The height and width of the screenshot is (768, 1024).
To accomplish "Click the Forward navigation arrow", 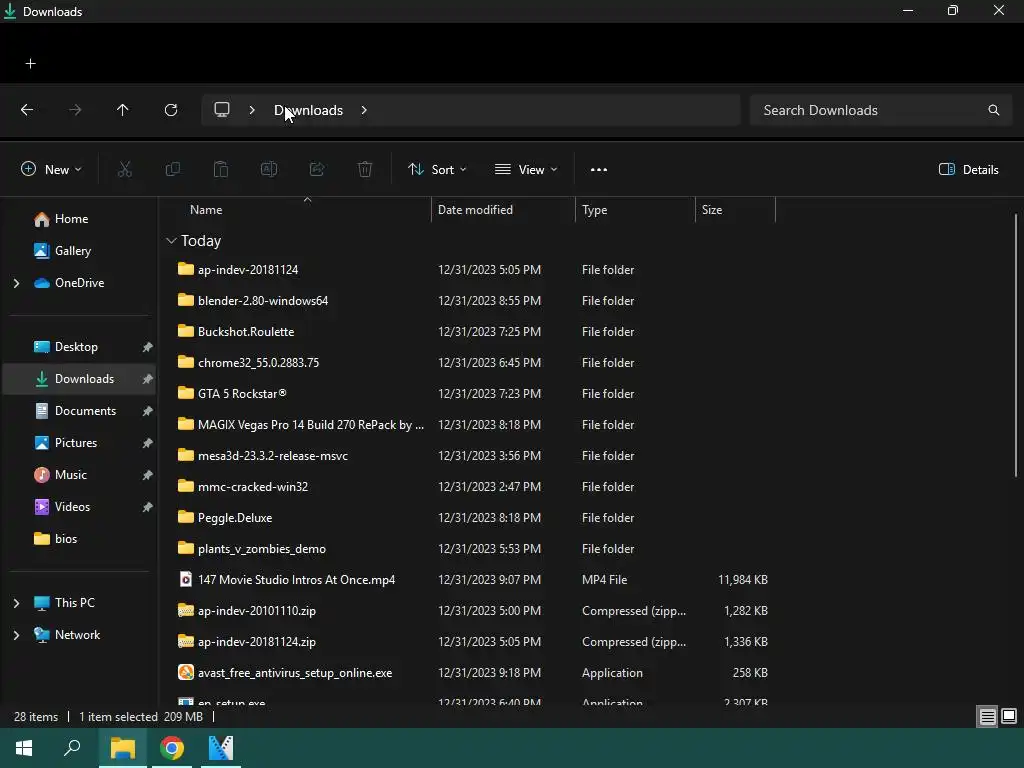I will pos(75,110).
